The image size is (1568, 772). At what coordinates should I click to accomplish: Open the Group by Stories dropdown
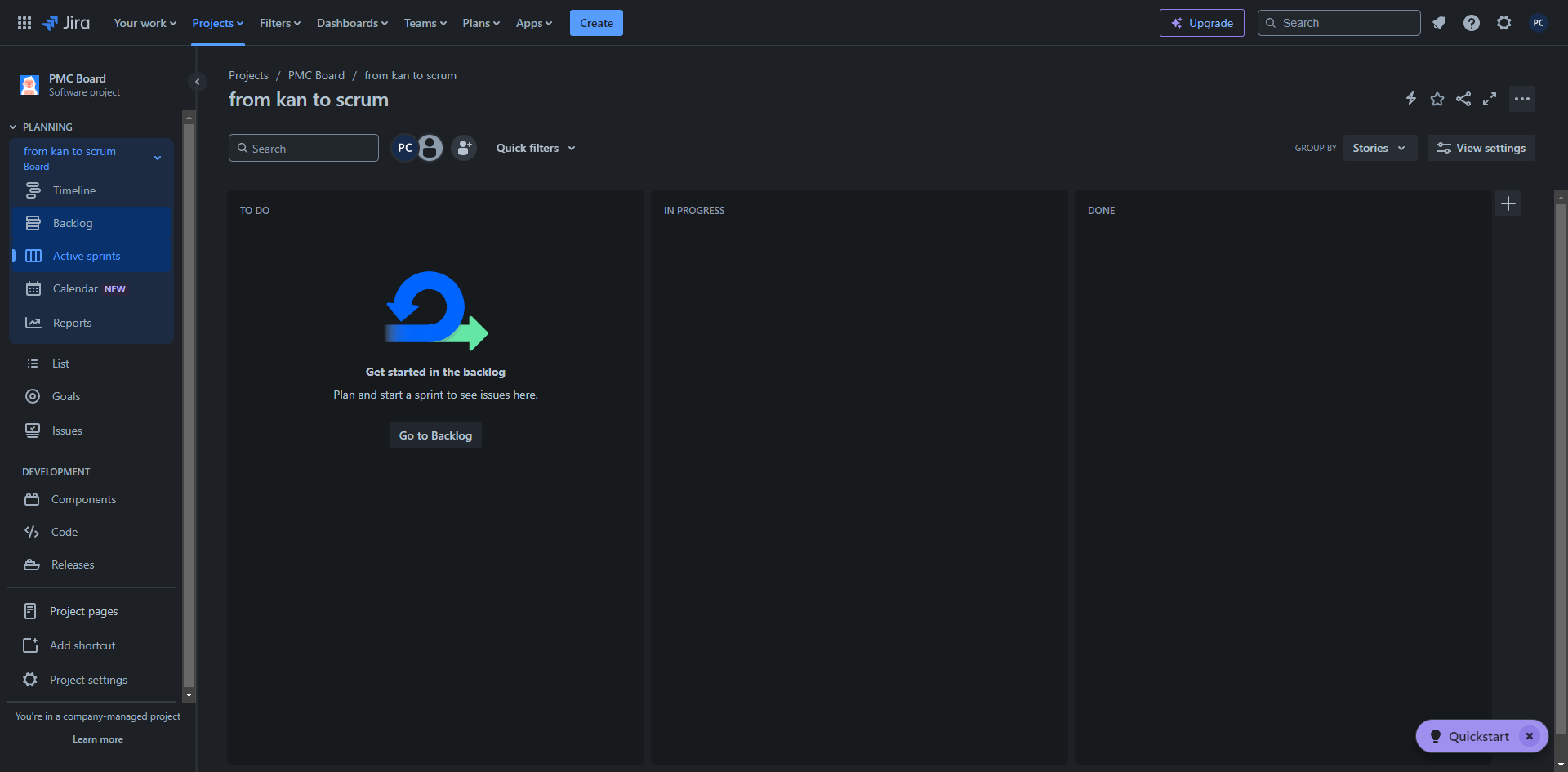[x=1379, y=148]
